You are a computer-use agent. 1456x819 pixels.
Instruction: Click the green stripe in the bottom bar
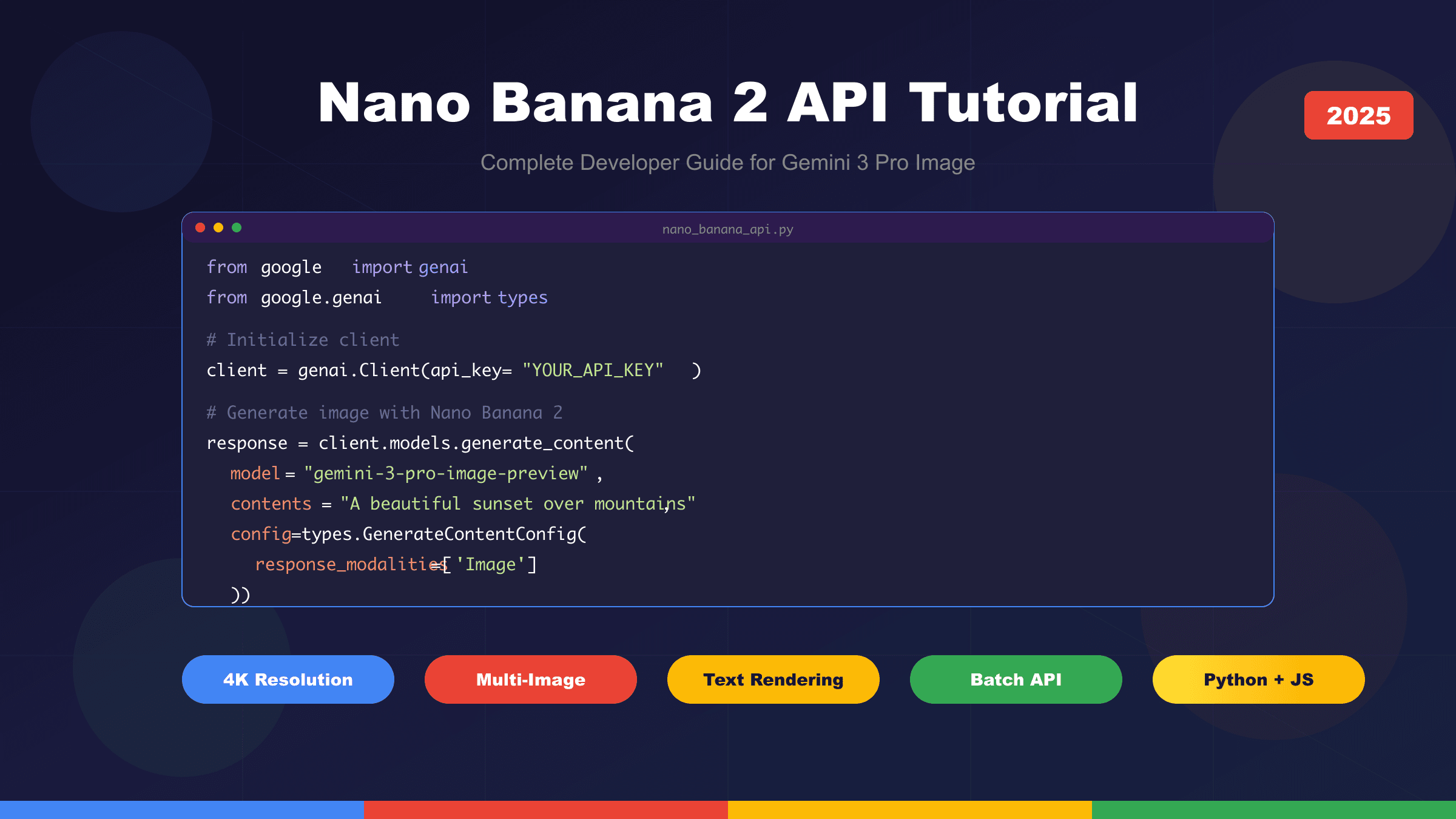(x=1274, y=808)
